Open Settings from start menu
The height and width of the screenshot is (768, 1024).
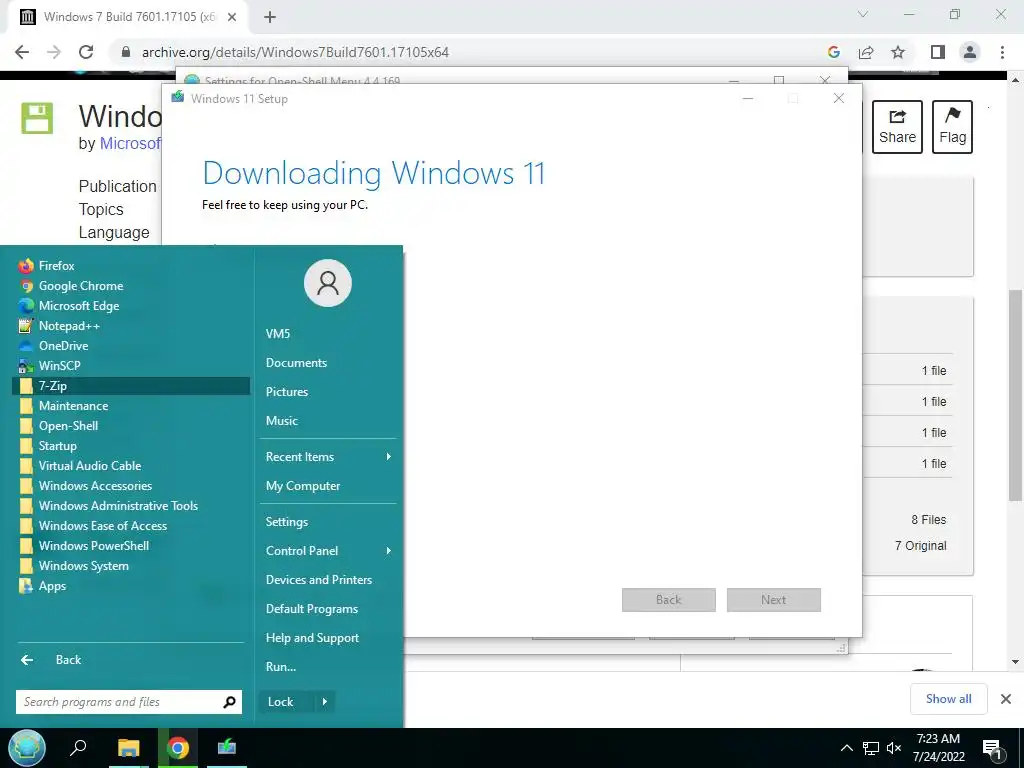pos(328,522)
